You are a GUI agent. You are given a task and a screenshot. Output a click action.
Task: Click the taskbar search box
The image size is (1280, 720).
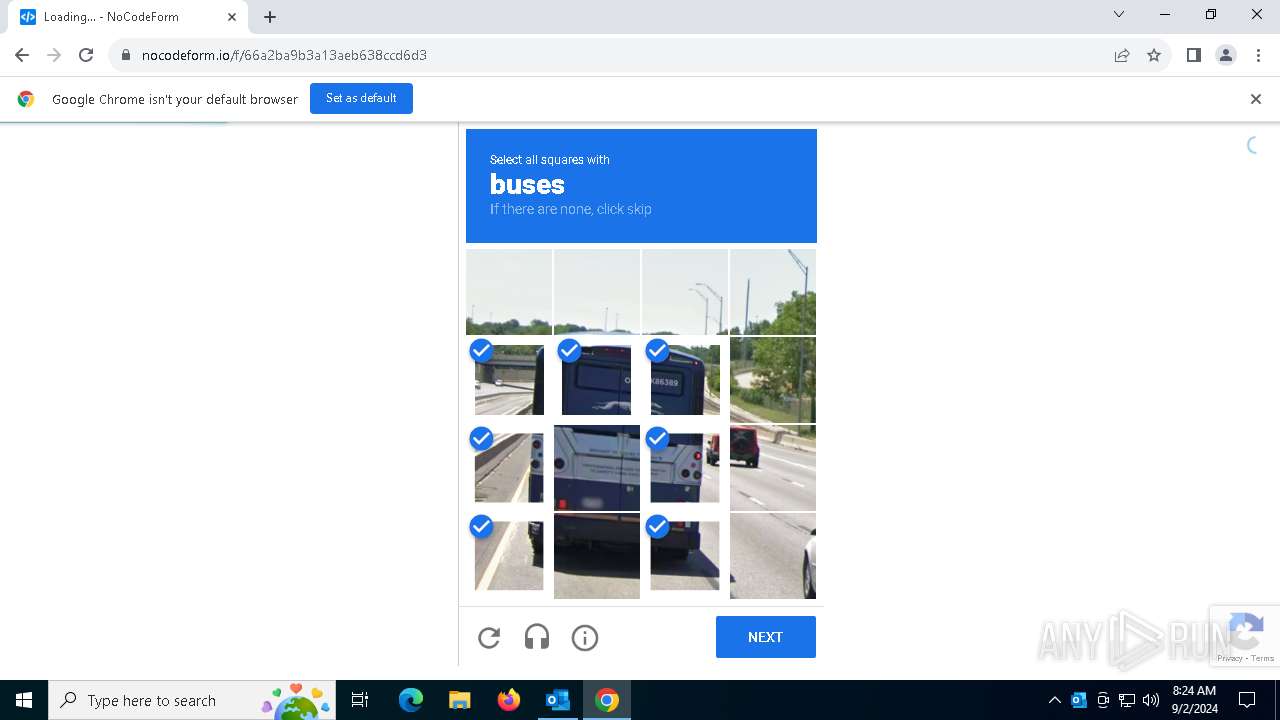193,700
